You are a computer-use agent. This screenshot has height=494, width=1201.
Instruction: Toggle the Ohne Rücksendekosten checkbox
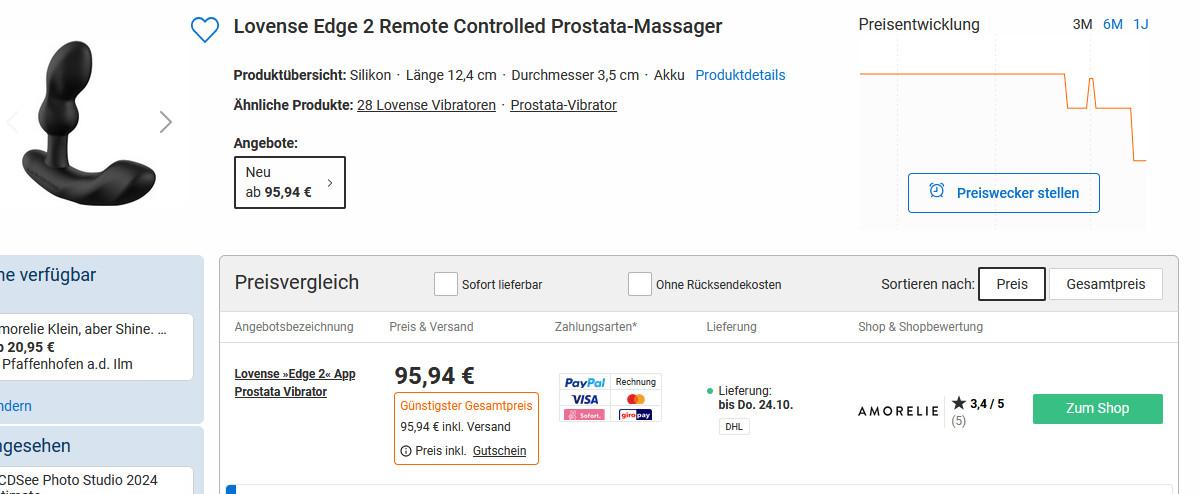point(640,284)
